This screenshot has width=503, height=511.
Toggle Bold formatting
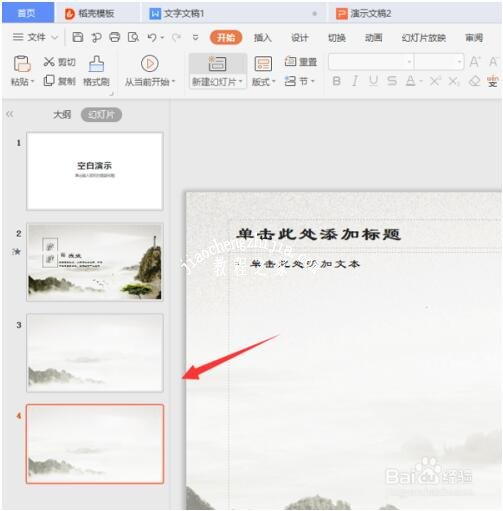coord(337,81)
